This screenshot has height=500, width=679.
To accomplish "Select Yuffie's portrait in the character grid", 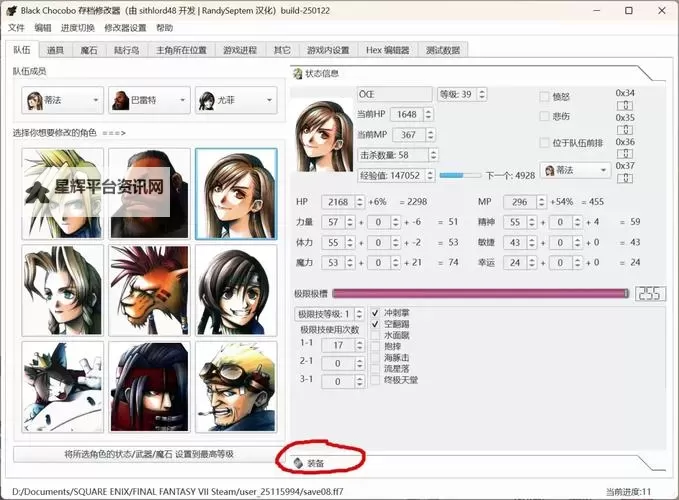I will click(236, 290).
